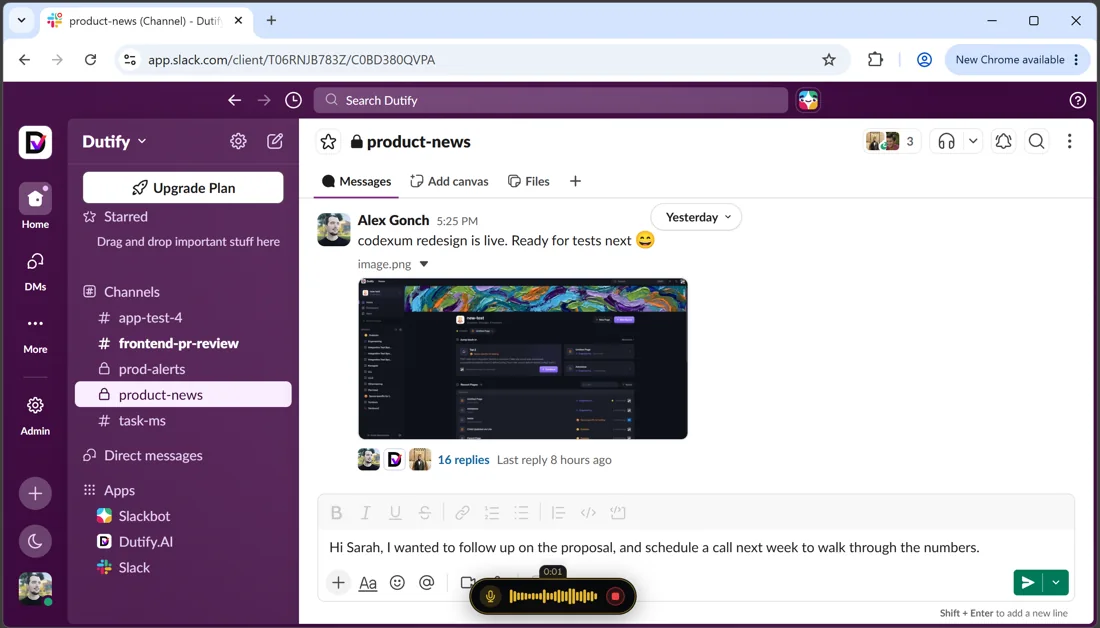Apply inline code formatting
The width and height of the screenshot is (1100, 628).
[x=588, y=513]
